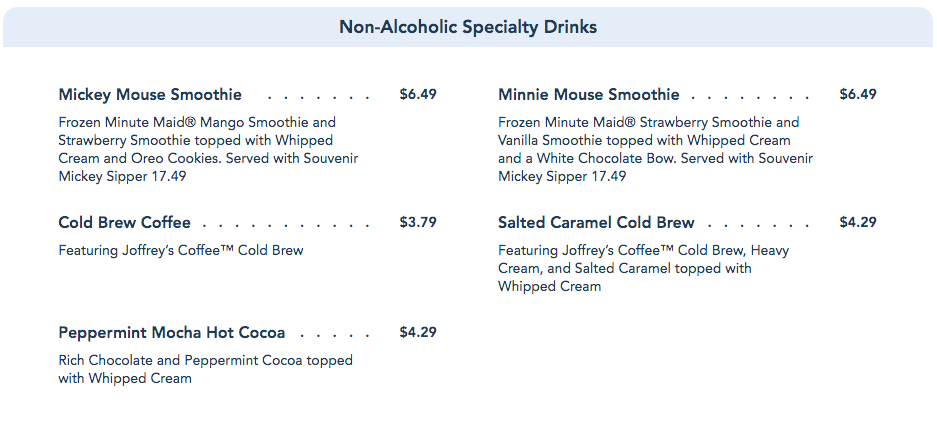Click the Peppermint Mocha Hot Cocoa $4.29 price
The width and height of the screenshot is (937, 439).
(418, 332)
